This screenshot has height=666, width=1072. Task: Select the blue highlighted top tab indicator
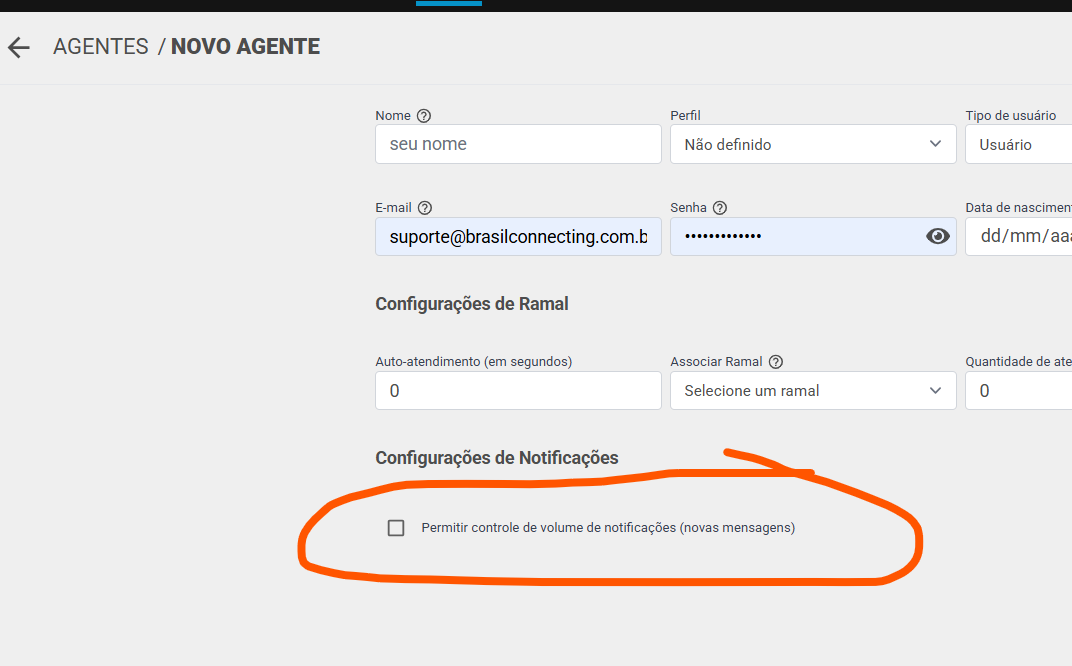point(448,3)
